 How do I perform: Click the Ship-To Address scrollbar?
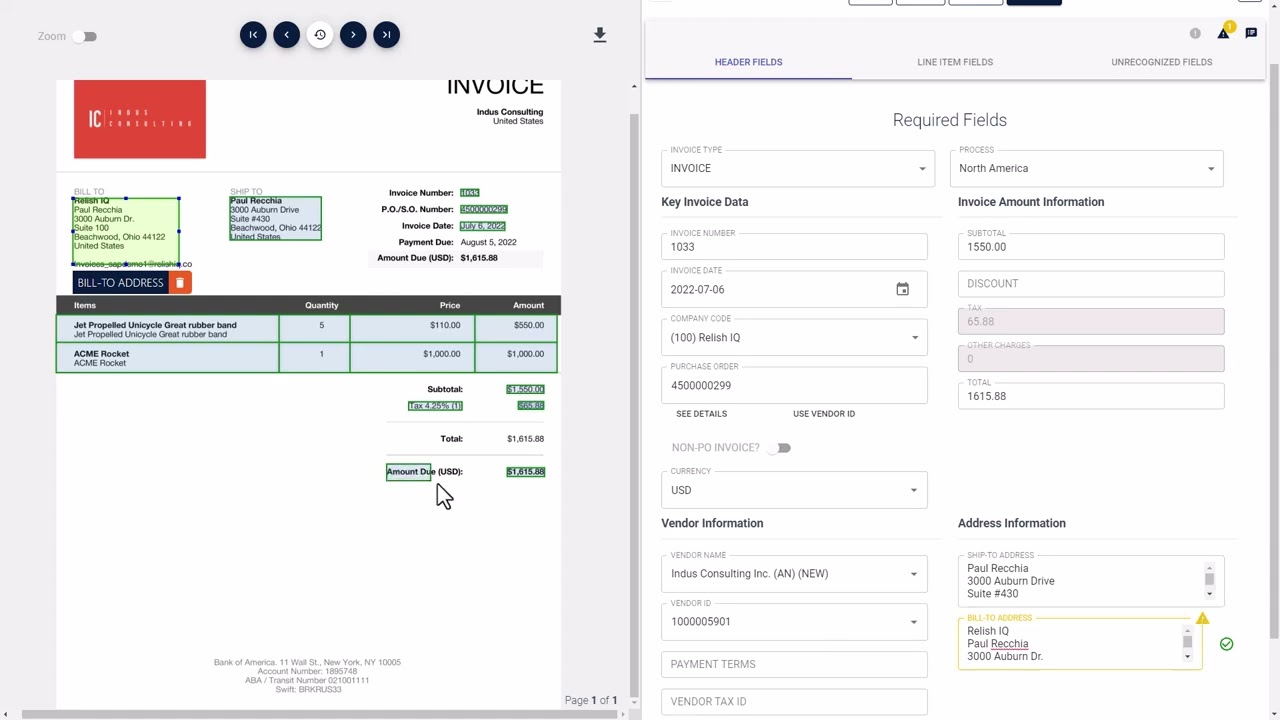tap(1209, 580)
